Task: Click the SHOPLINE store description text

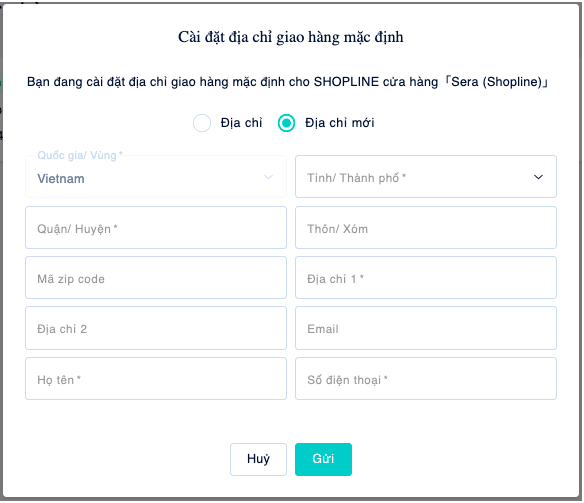Action: click(287, 82)
